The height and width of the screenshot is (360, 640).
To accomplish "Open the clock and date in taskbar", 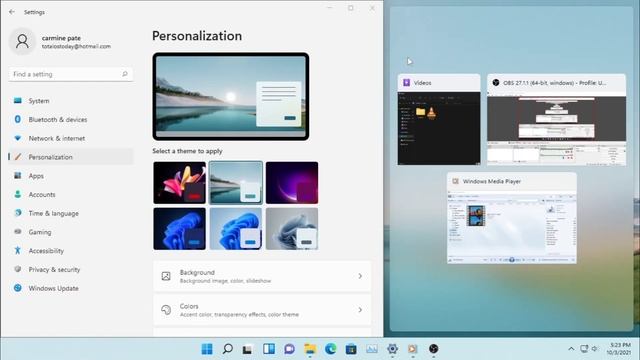I will (x=618, y=349).
